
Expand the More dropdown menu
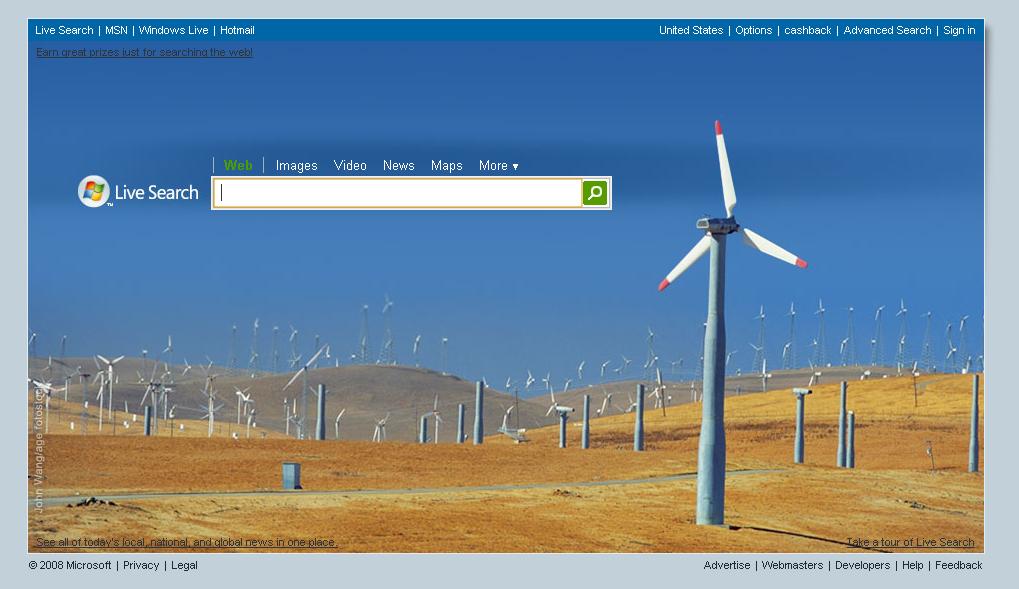498,166
